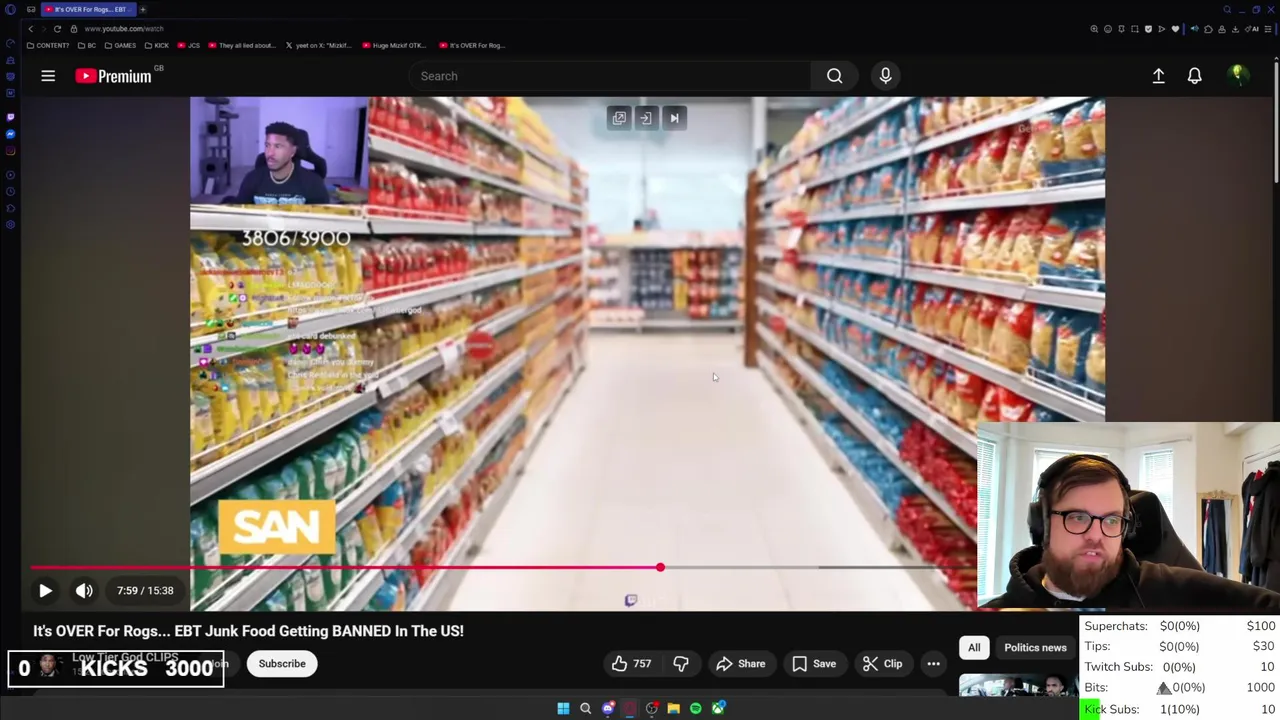Open the Huge Mizkif OTK bookmark
The width and height of the screenshot is (1280, 720).
(x=394, y=45)
